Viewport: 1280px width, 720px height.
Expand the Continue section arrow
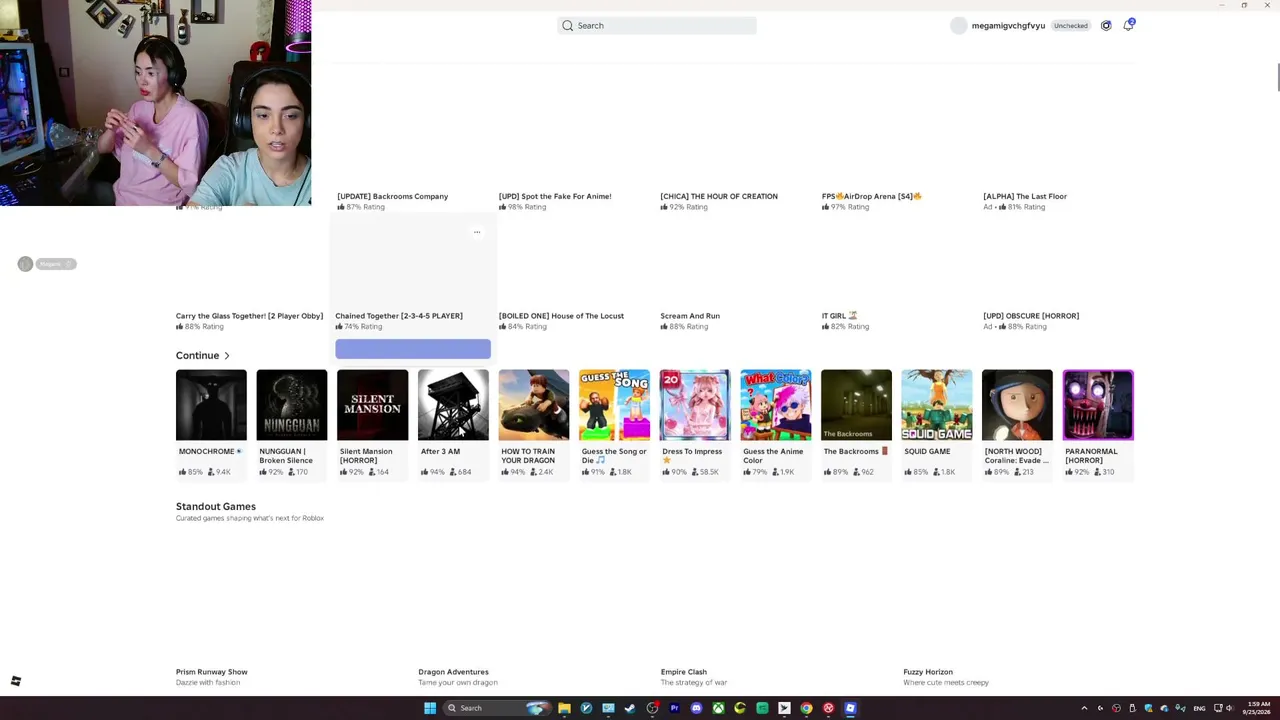(x=227, y=356)
